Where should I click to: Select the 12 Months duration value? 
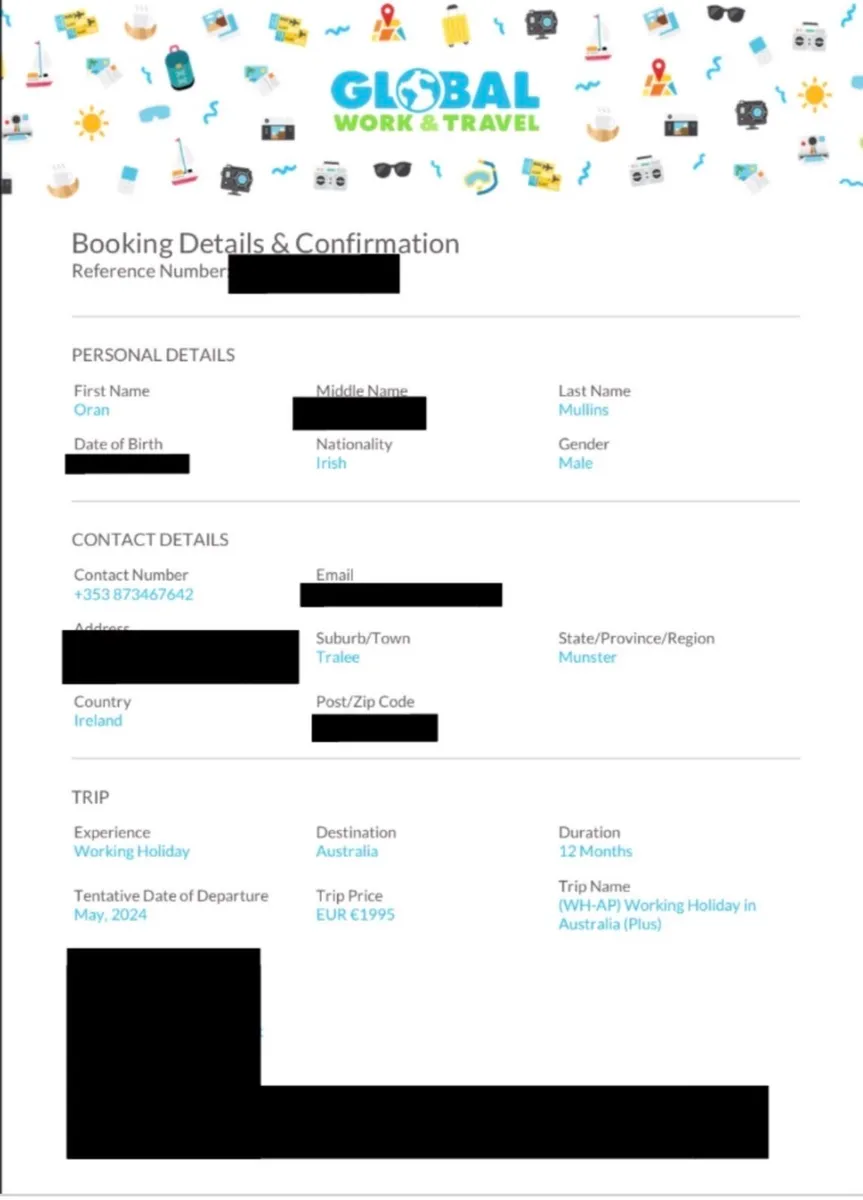point(595,851)
